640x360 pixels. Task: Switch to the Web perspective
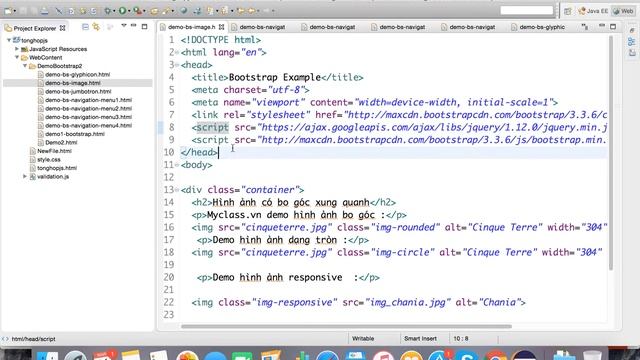click(x=623, y=11)
